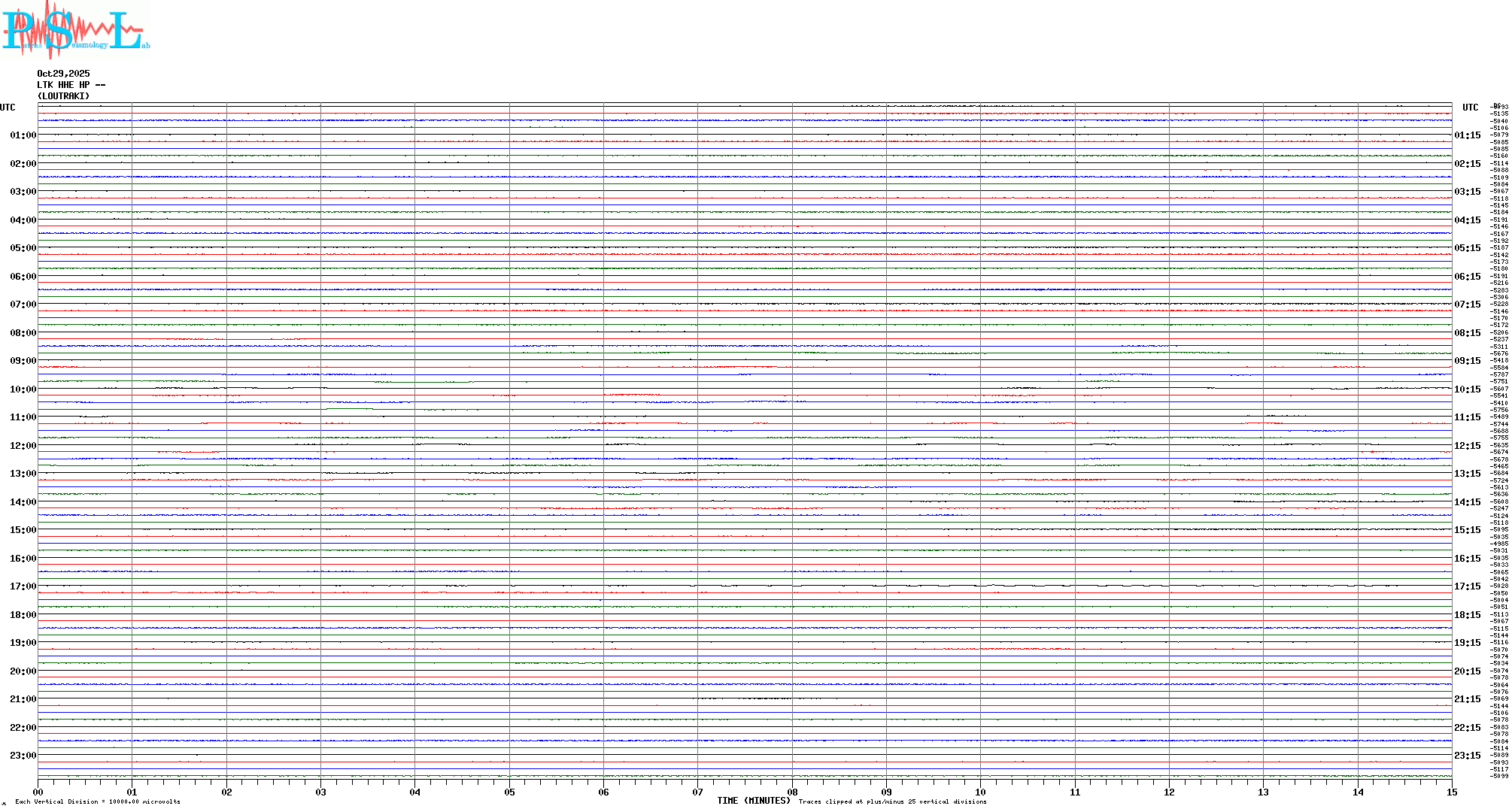Click the Traces clipped footnote text
The width and height of the screenshot is (1512, 812).
click(x=892, y=802)
